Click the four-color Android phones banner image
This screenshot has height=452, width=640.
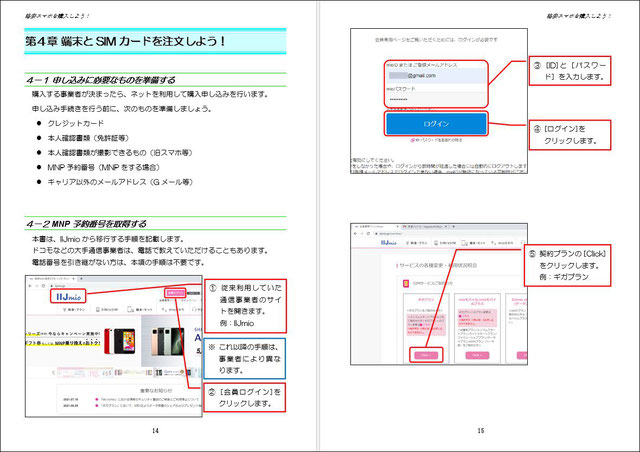click(167, 341)
